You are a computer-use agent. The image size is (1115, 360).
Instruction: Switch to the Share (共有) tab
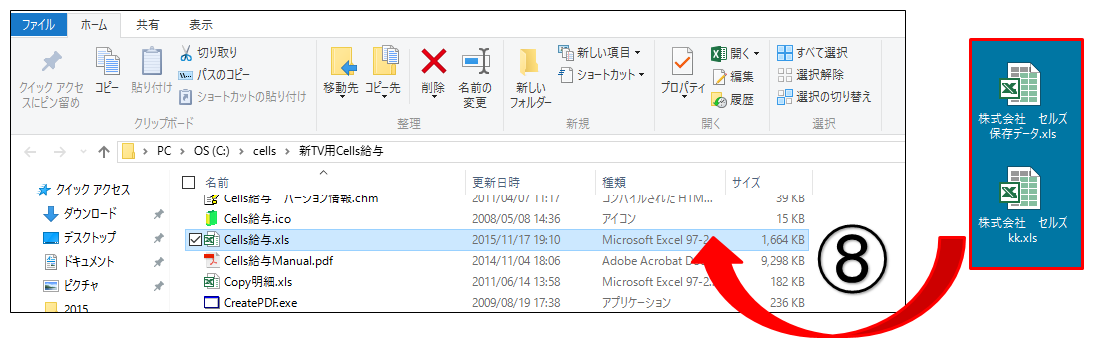pyautogui.click(x=148, y=24)
